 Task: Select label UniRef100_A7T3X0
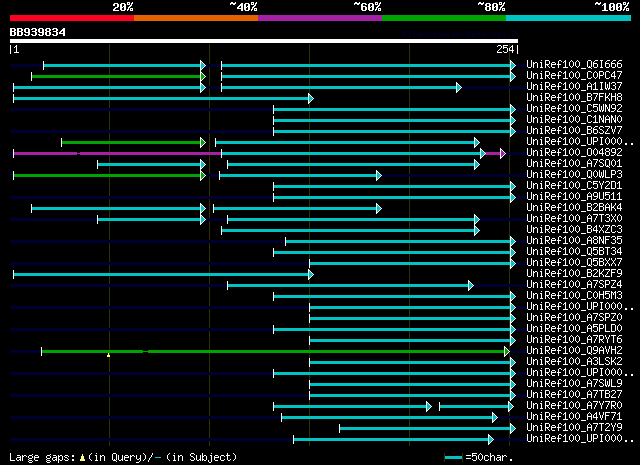click(x=574, y=219)
